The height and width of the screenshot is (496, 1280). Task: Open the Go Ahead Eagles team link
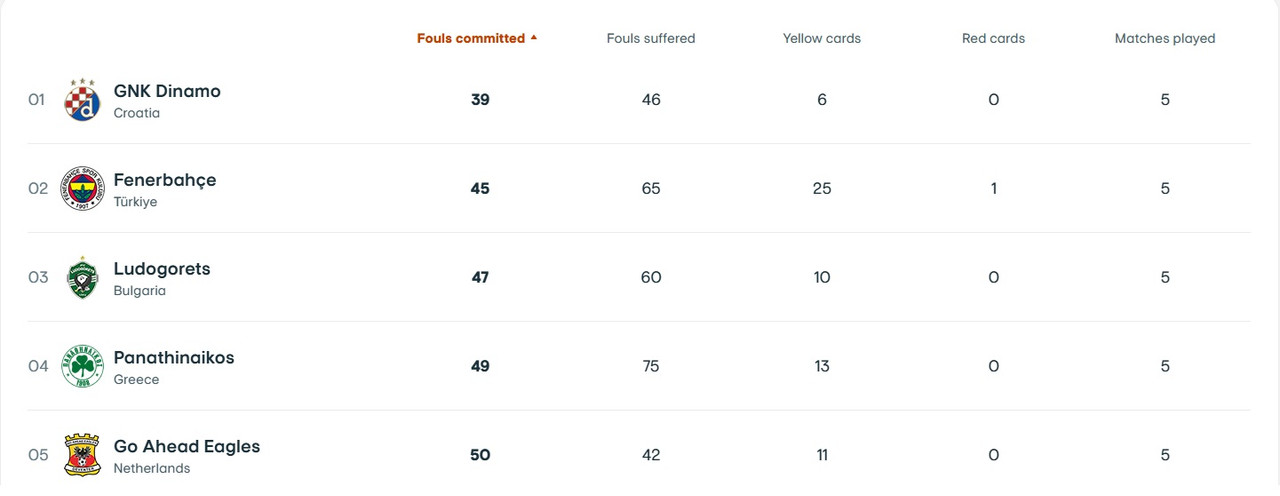pyautogui.click(x=187, y=446)
